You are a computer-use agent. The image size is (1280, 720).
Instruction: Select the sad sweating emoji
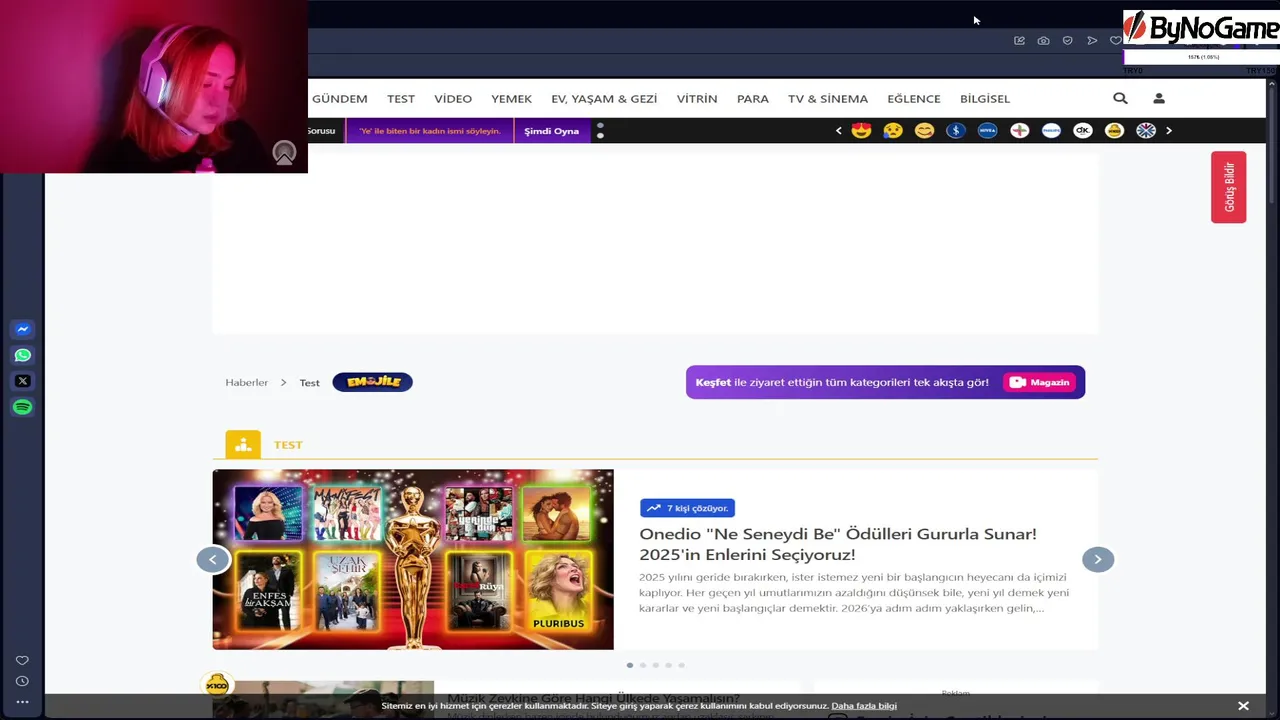point(893,131)
